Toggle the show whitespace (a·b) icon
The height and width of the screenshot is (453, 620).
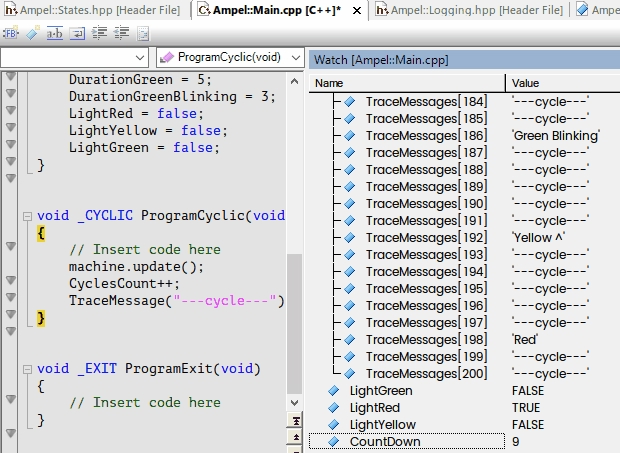click(x=55, y=34)
